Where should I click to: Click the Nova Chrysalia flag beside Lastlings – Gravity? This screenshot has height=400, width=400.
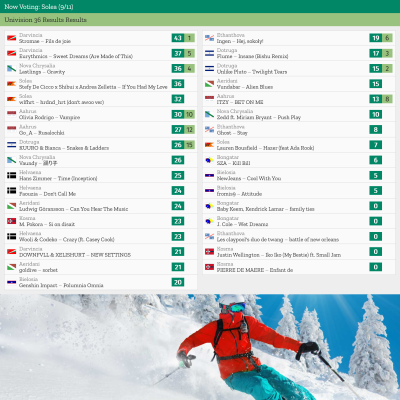coord(12,69)
